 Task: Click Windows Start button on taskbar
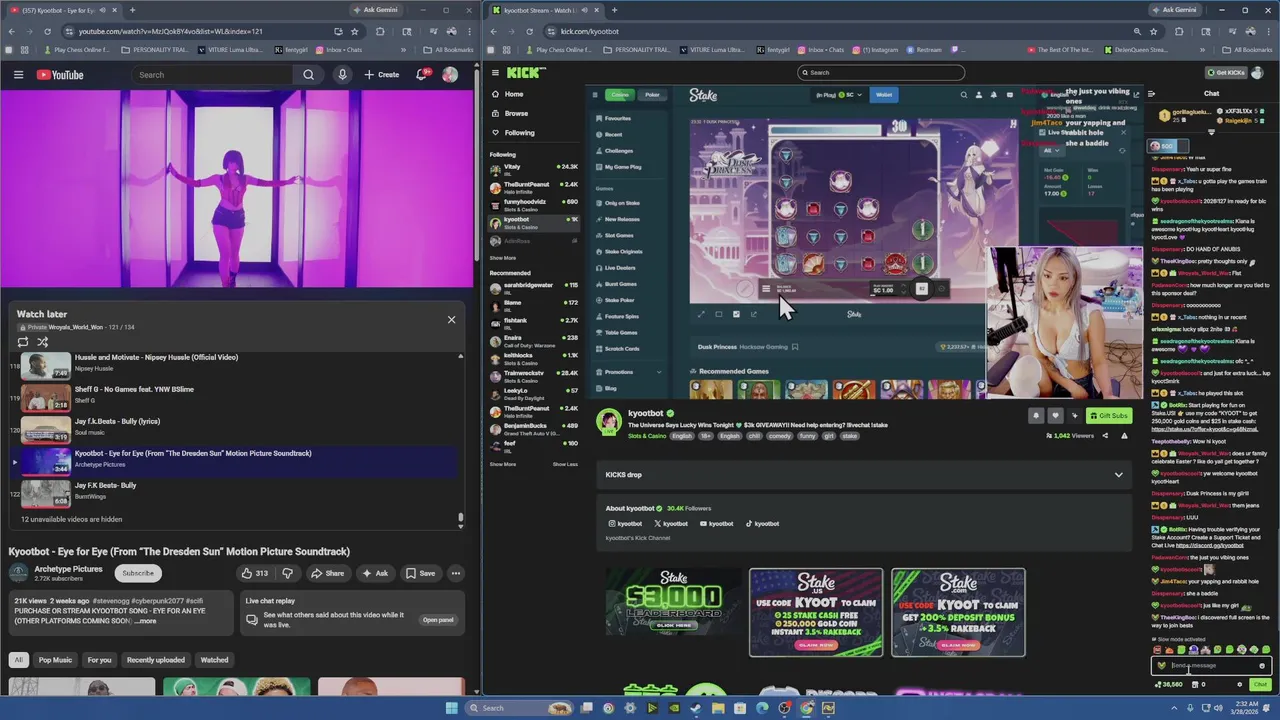tap(451, 708)
